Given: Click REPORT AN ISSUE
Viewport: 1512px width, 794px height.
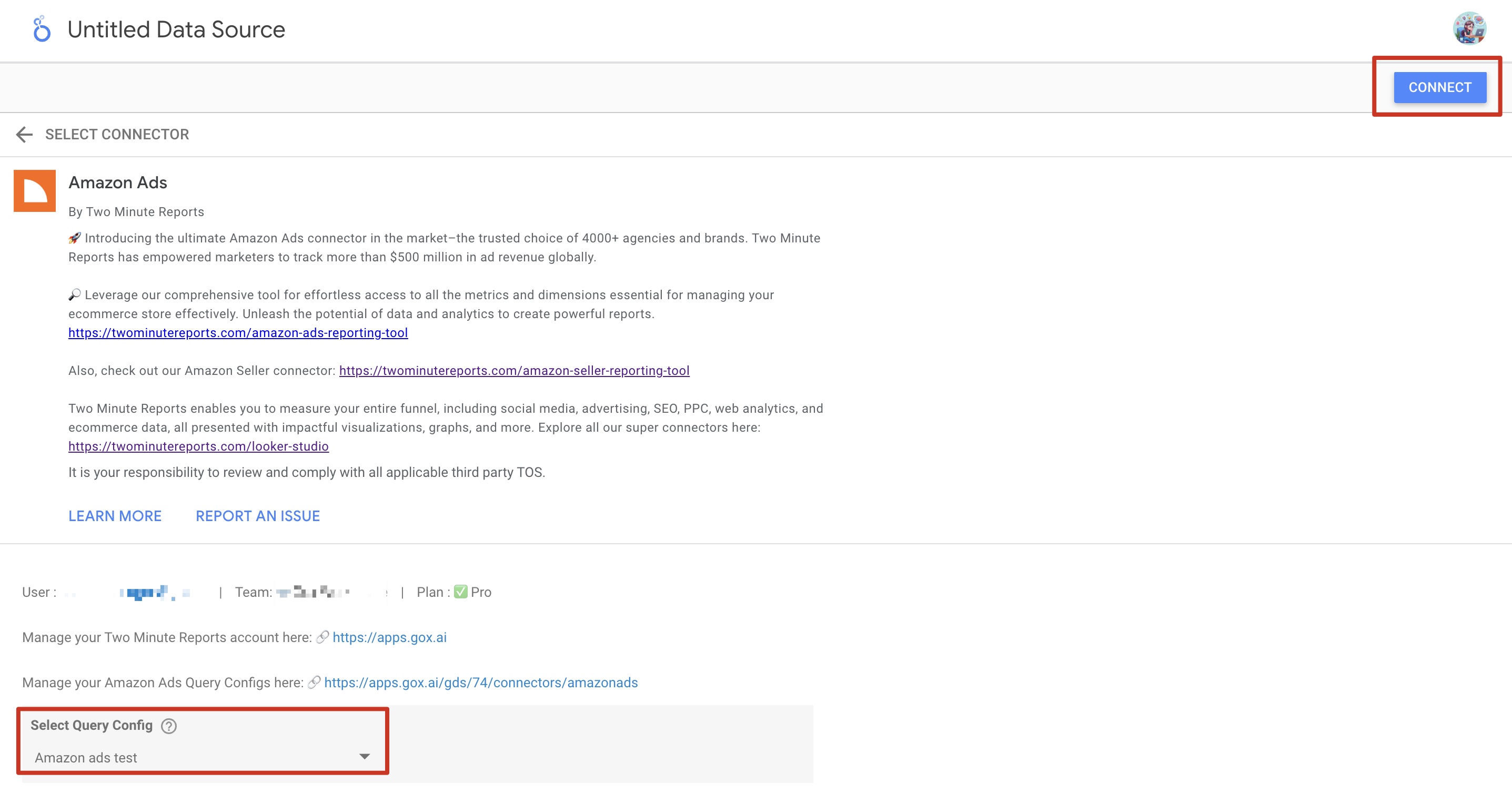Looking at the screenshot, I should tap(258, 516).
